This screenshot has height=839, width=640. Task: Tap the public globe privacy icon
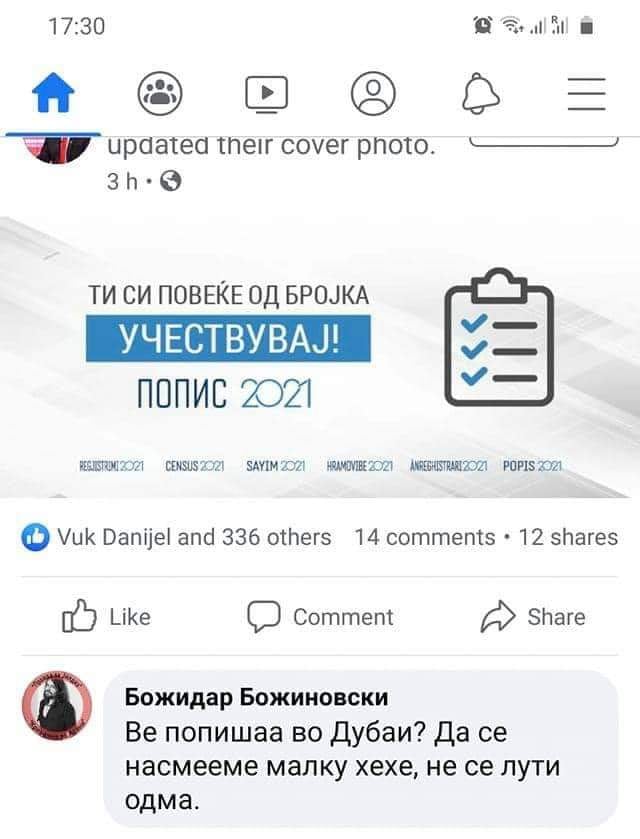pyautogui.click(x=171, y=181)
